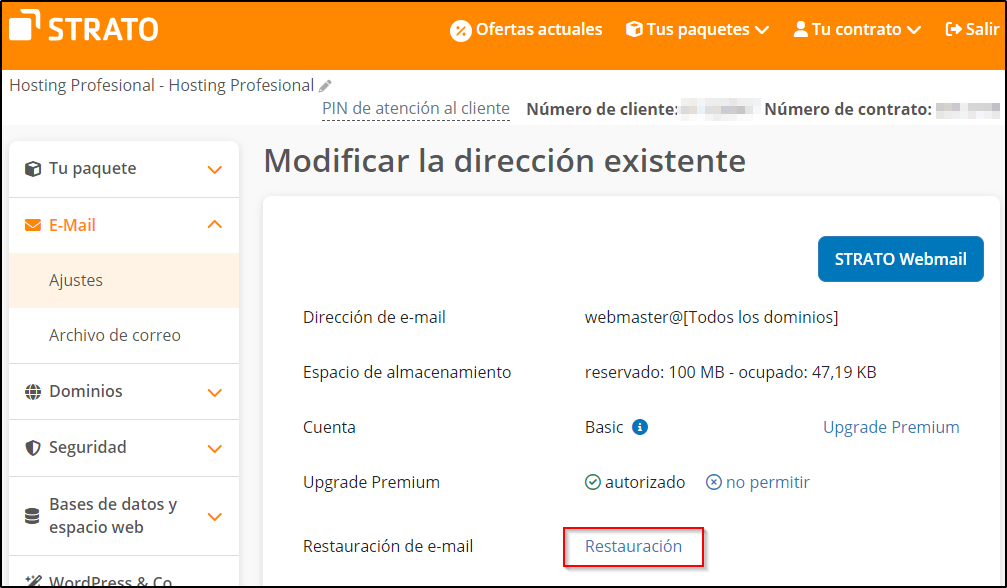
Task: Click the Restauración link
Action: pyautogui.click(x=633, y=546)
